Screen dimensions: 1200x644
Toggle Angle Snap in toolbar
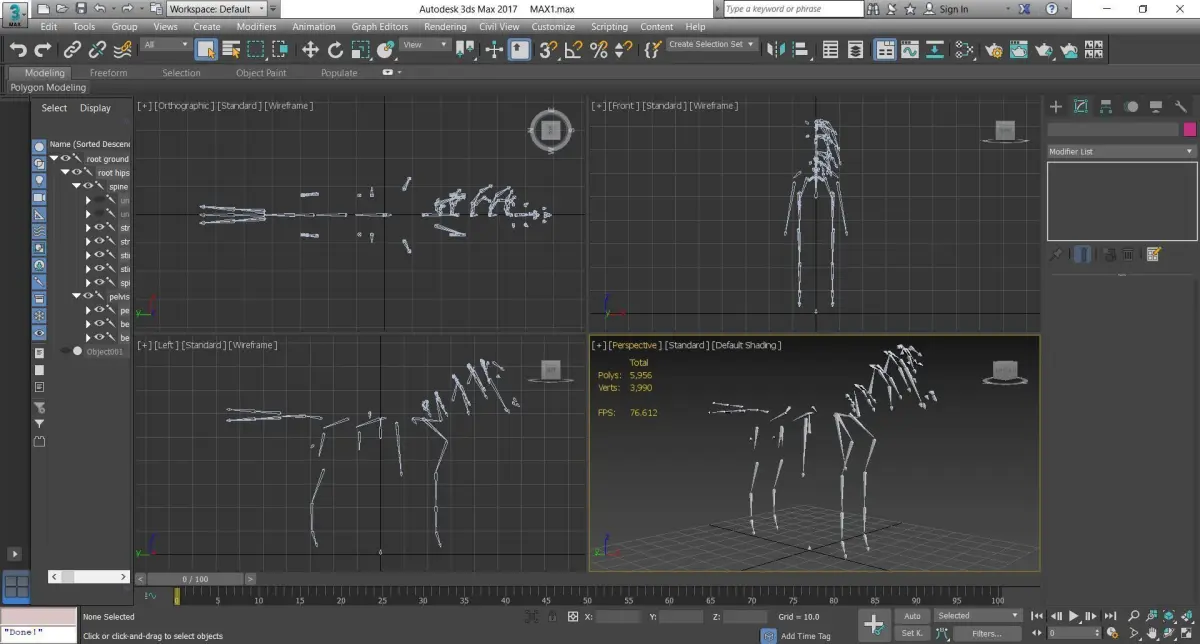[573, 49]
